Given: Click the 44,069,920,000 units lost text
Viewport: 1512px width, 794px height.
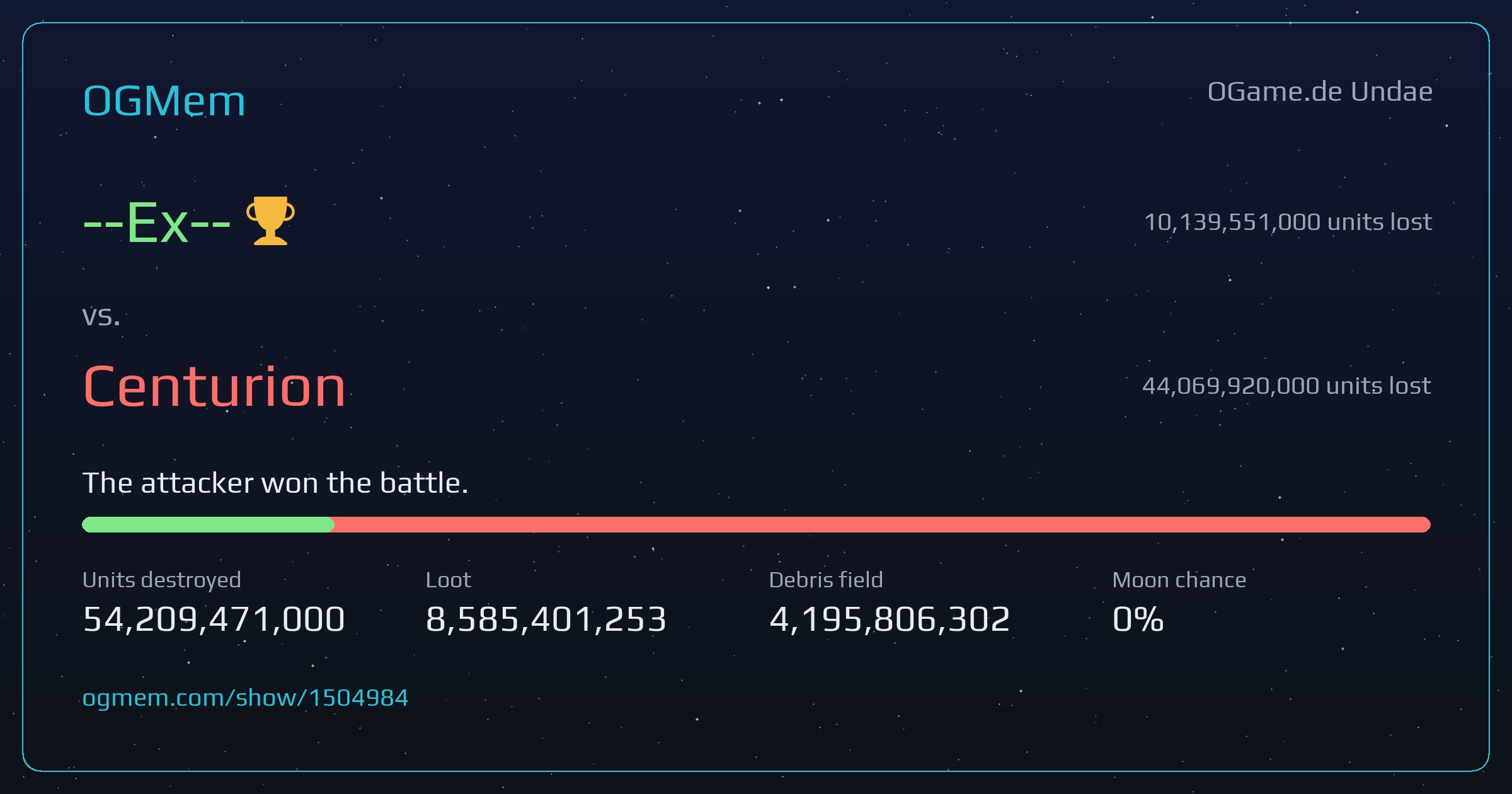Looking at the screenshot, I should pyautogui.click(x=1286, y=386).
